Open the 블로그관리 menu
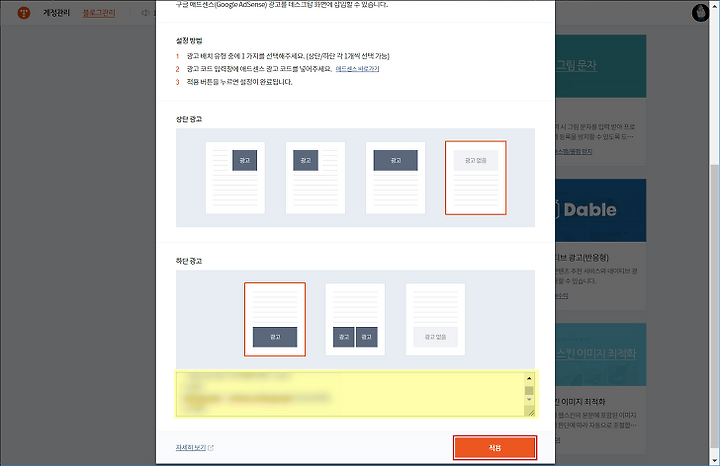This screenshot has height=466, width=720. point(99,13)
